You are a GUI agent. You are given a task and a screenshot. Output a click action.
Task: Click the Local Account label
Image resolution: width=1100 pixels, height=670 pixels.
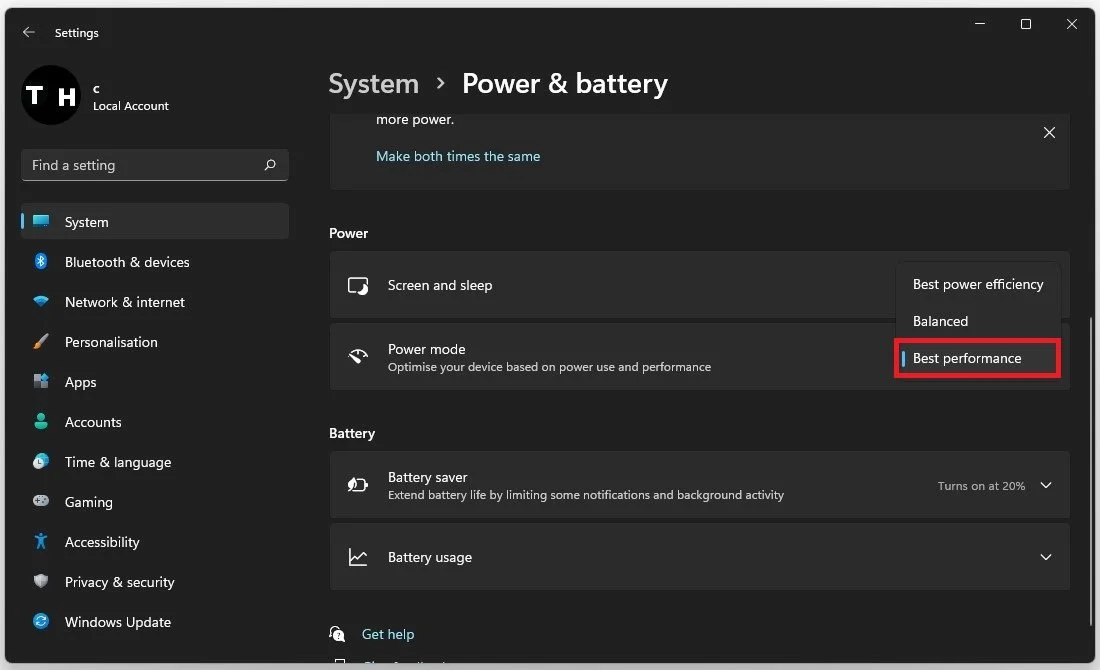[x=130, y=106]
